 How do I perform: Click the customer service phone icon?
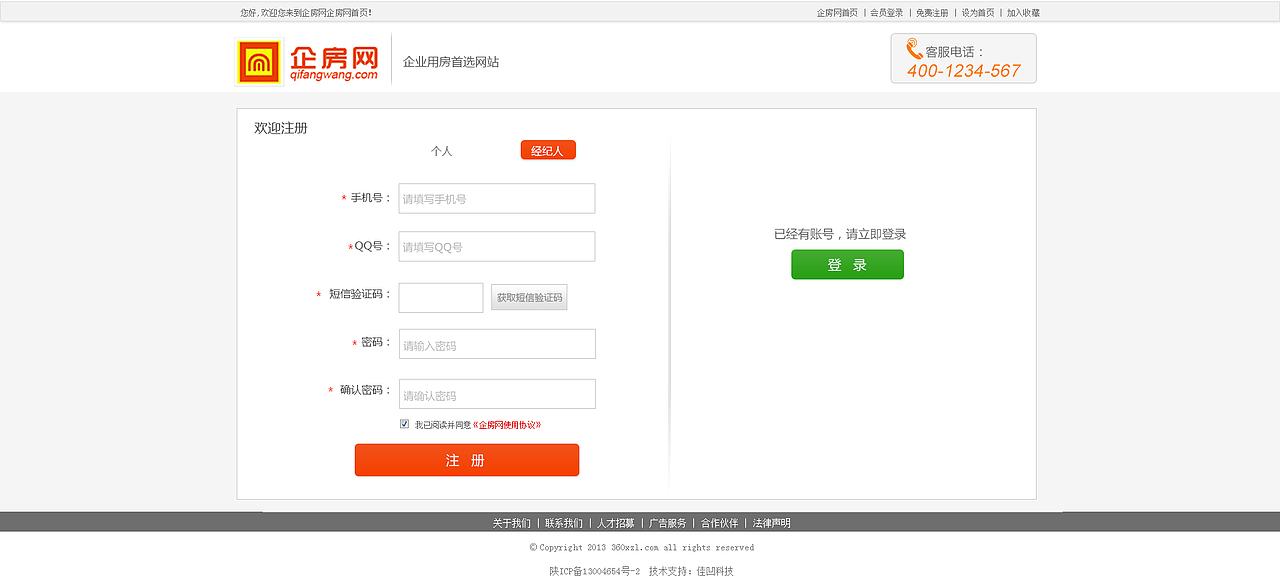(914, 49)
